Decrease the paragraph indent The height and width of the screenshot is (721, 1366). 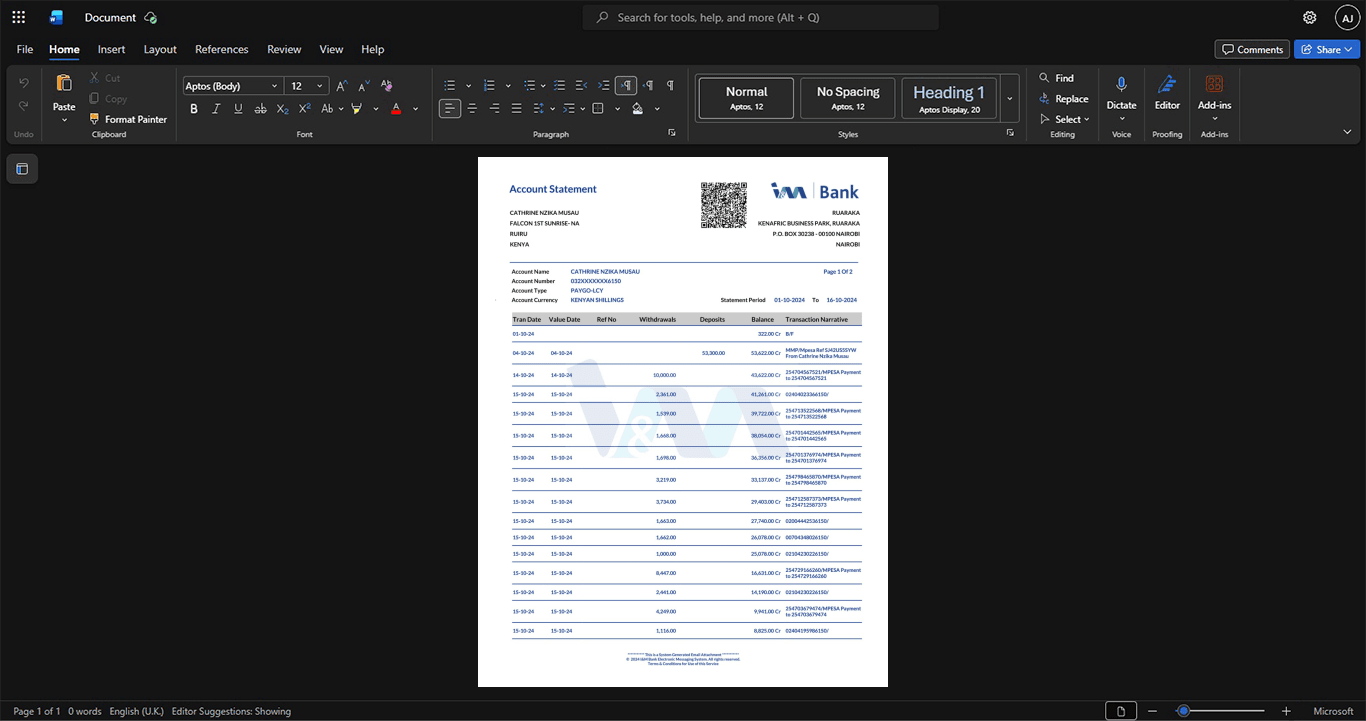pos(582,86)
